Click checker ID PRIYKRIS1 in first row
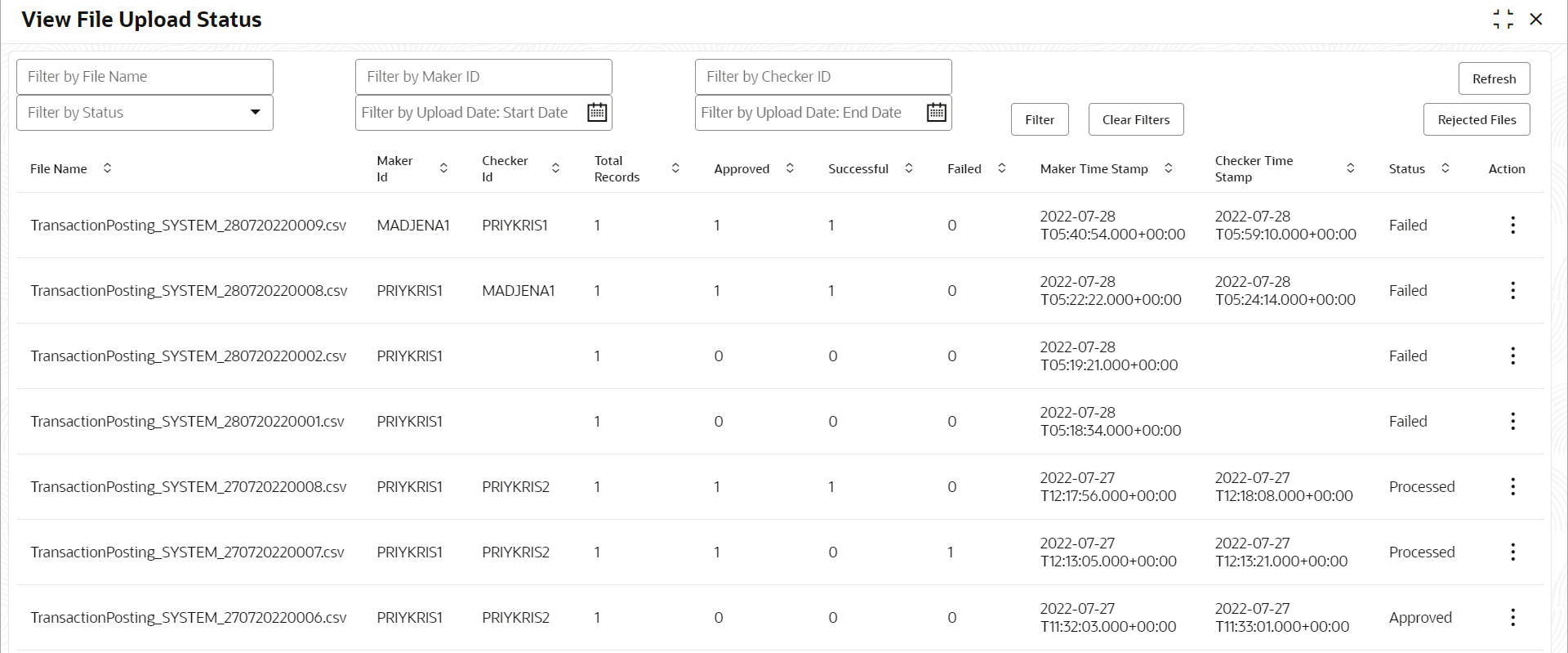 tap(514, 226)
